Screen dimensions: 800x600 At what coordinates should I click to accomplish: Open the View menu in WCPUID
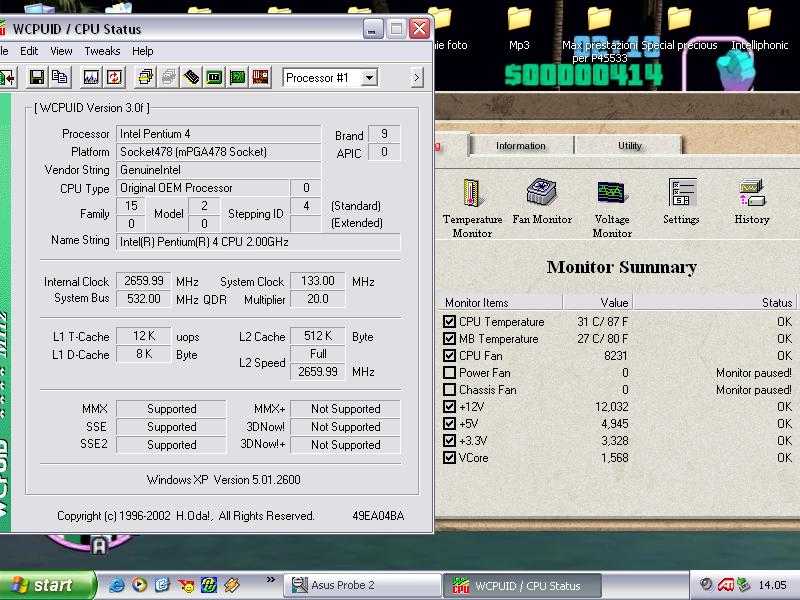point(61,51)
